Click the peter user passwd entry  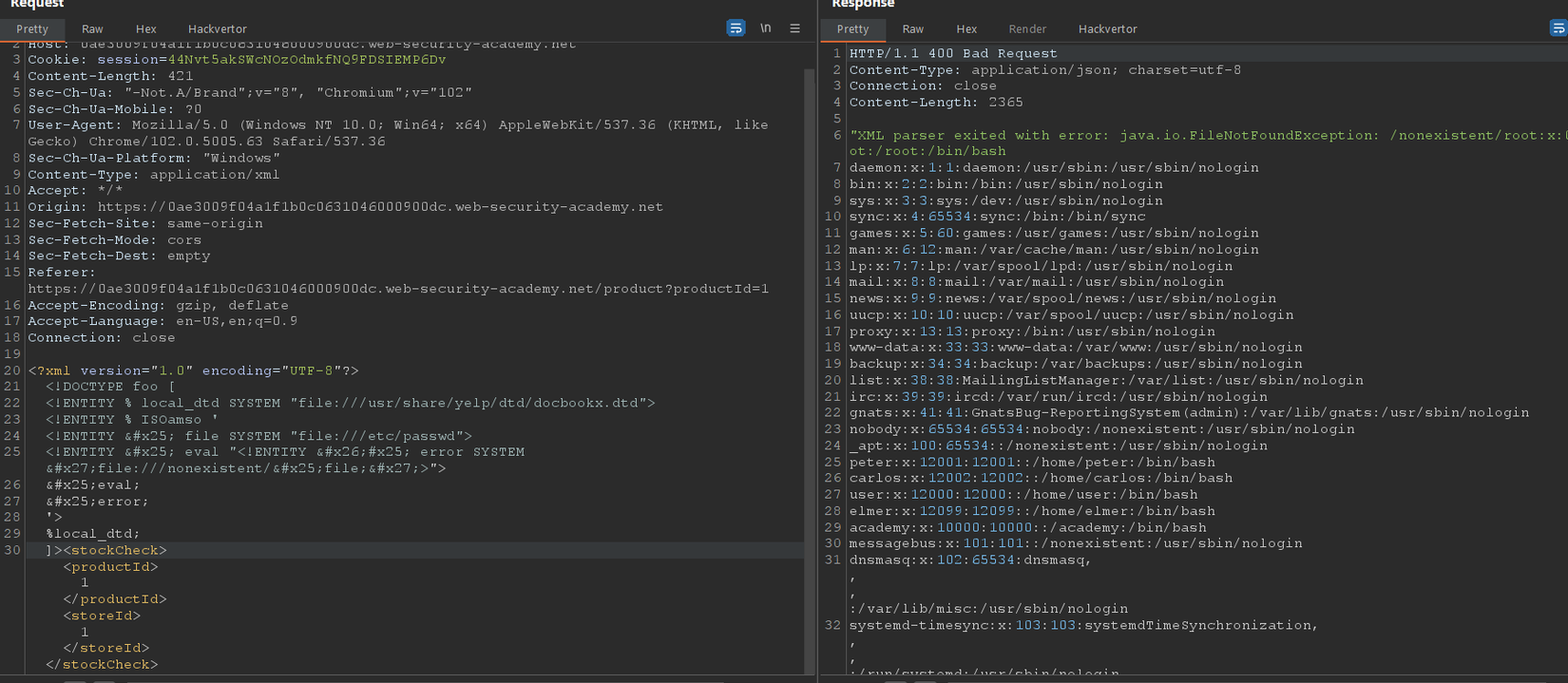[1032, 463]
